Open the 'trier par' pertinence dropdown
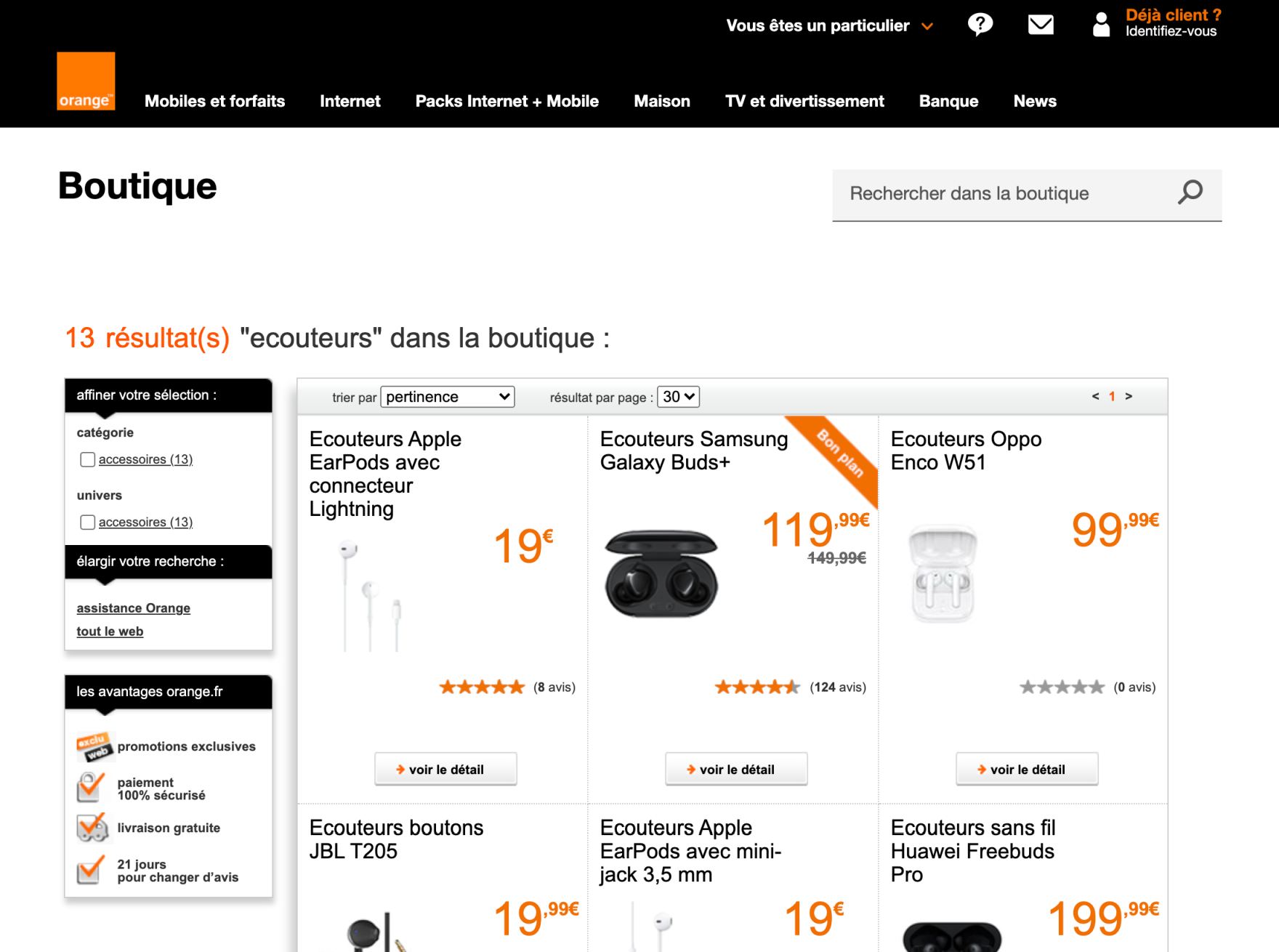1279x952 pixels. (447, 397)
